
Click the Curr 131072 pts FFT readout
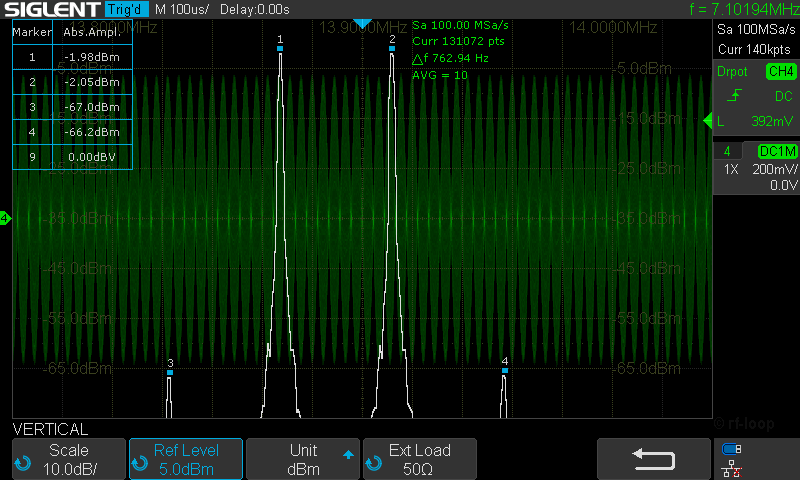[x=458, y=41]
